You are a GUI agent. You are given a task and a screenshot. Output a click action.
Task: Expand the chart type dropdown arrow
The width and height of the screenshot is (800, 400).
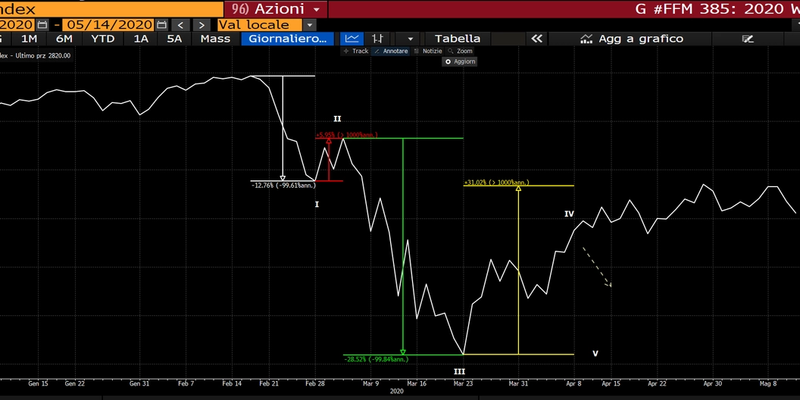(410, 39)
